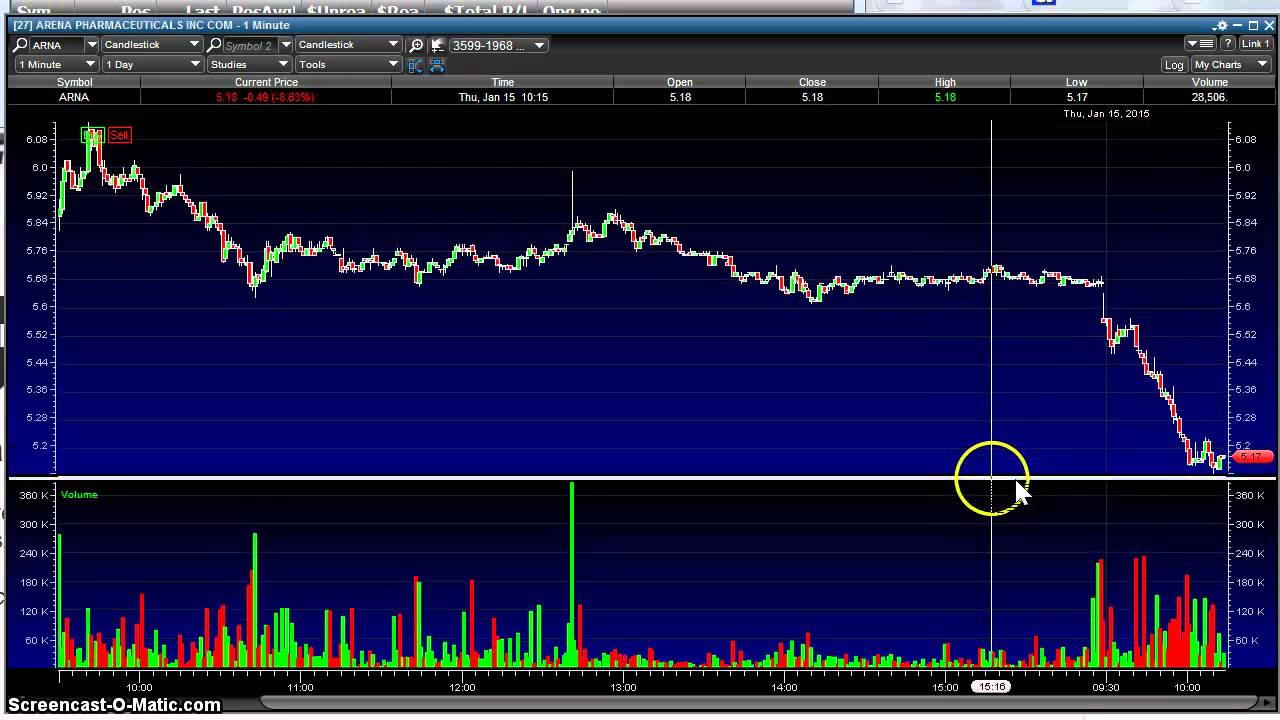The image size is (1280, 720).
Task: Open the 3599-1968 account dropdown
Action: (x=498, y=45)
